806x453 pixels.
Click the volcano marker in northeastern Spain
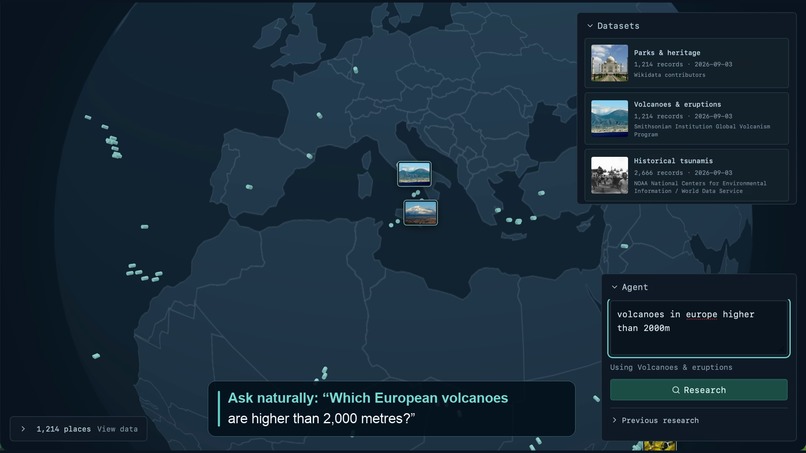coord(309,156)
